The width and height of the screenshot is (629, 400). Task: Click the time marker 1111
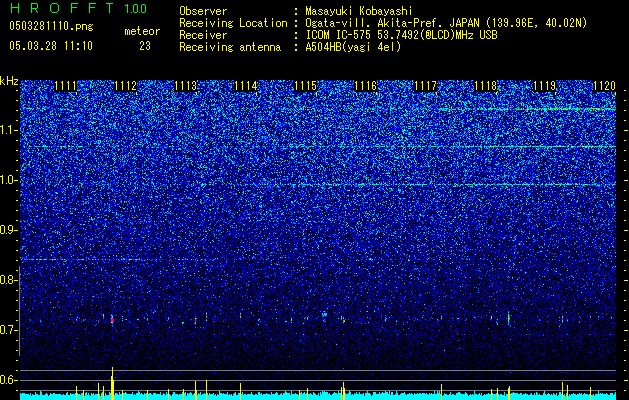(66, 86)
